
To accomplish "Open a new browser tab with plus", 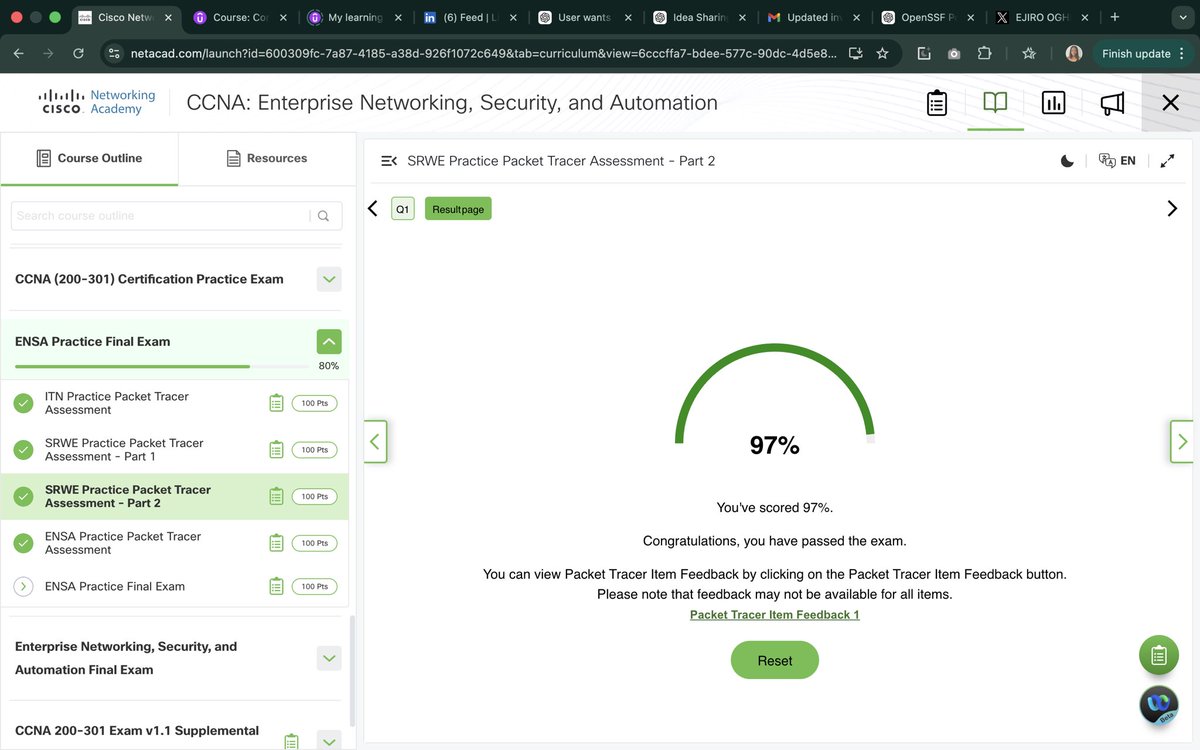I will 1114,17.
